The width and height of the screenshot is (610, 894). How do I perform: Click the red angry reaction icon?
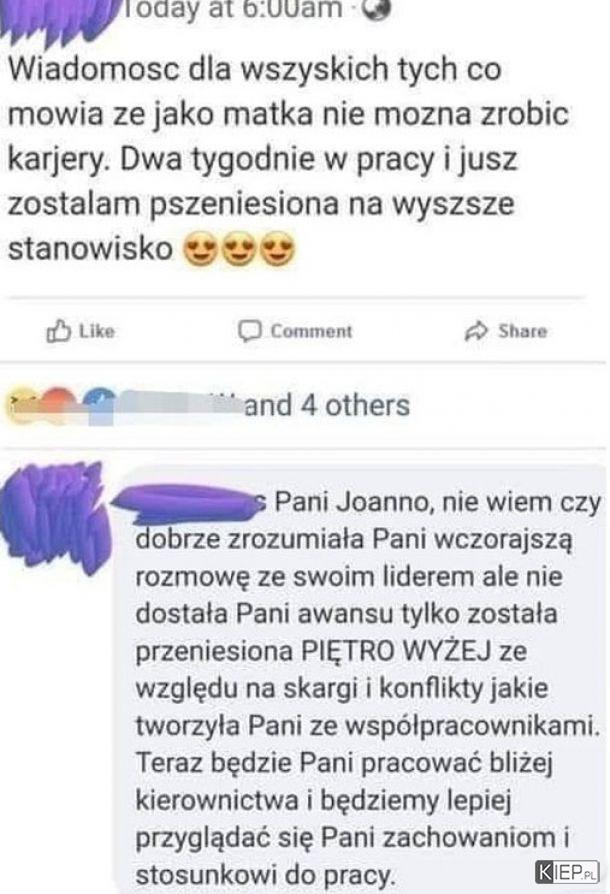[59, 405]
